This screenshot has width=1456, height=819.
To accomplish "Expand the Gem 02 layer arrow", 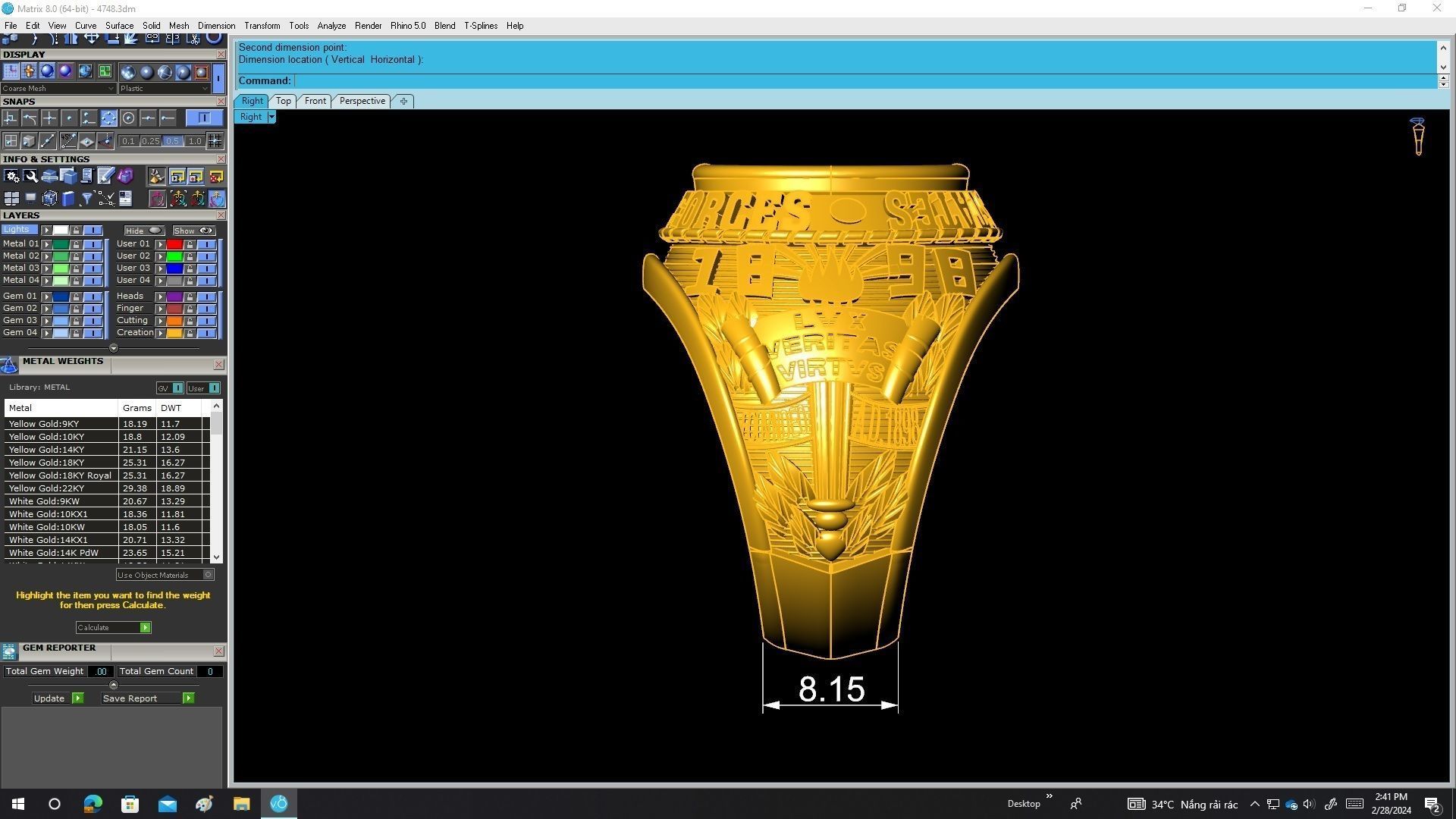I will click(46, 309).
